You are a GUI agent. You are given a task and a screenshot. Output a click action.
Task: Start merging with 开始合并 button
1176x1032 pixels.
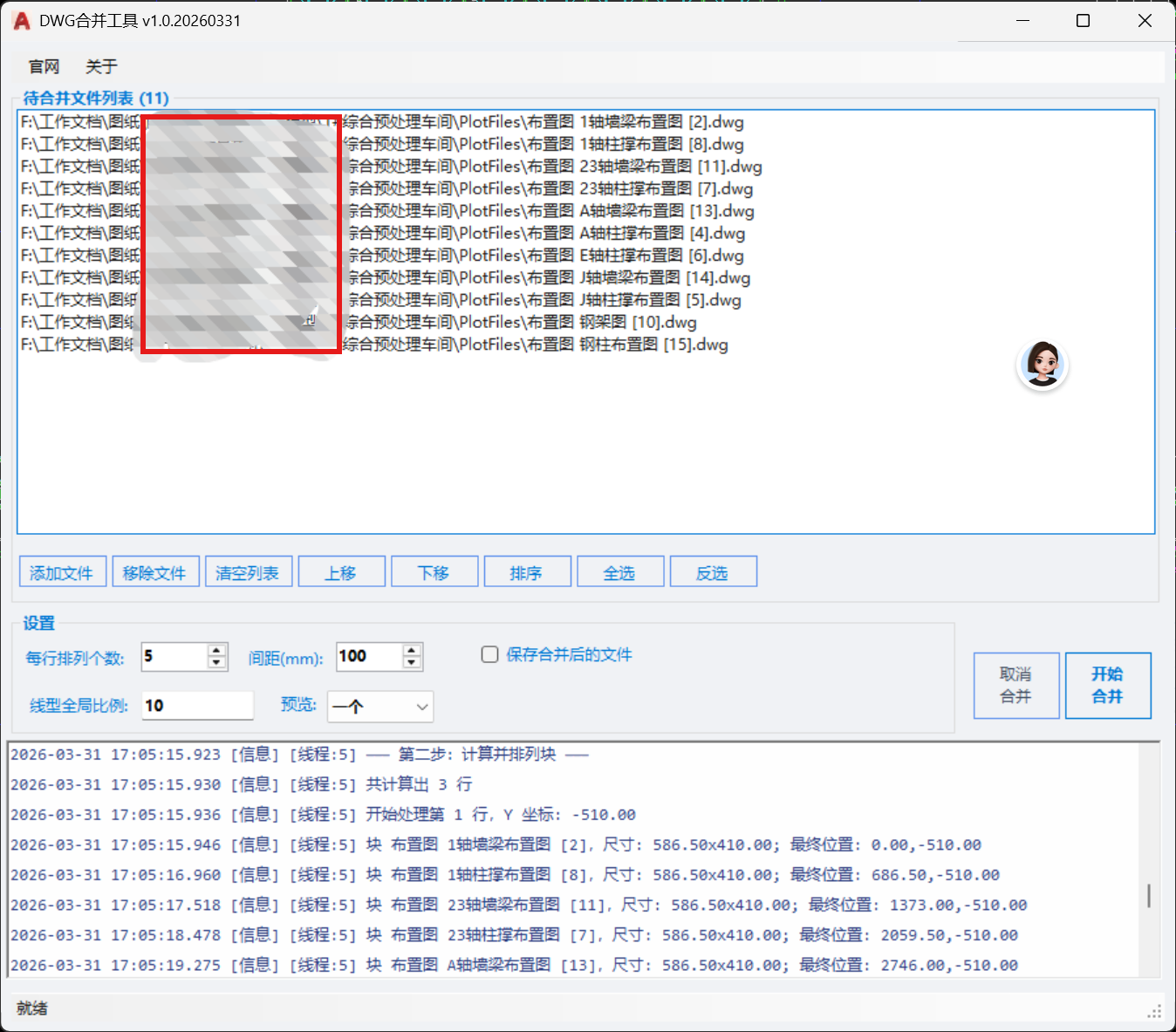tap(1107, 685)
